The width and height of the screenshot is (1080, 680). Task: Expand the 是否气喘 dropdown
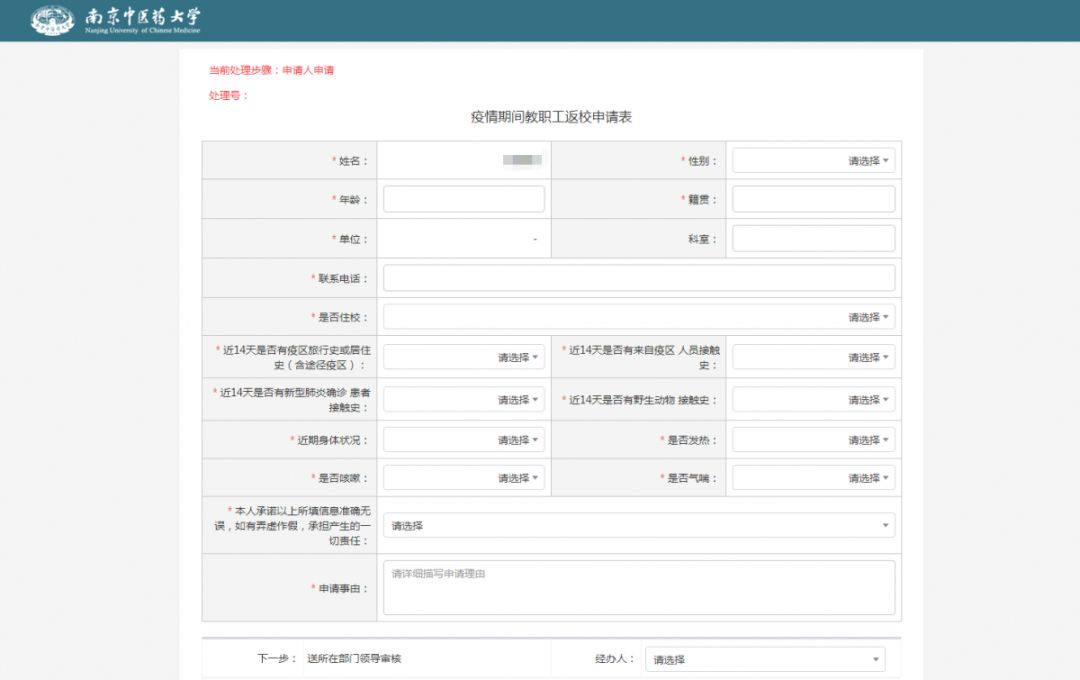point(813,478)
